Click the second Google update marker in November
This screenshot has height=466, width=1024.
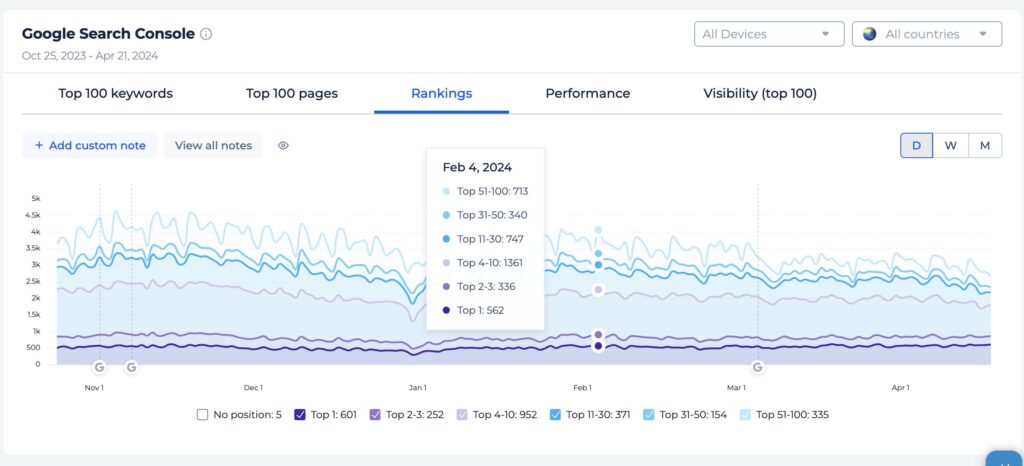coord(131,367)
